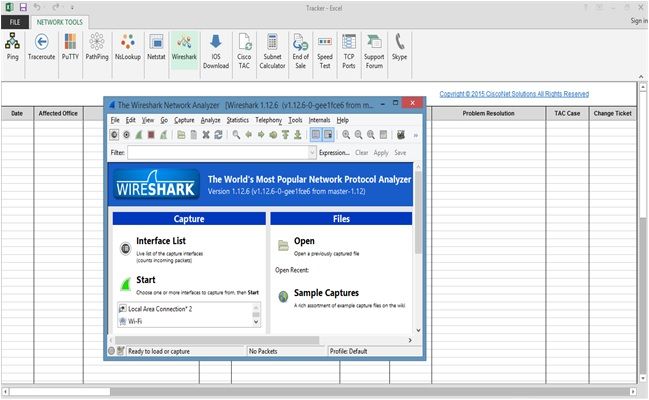This screenshot has width=649, height=400.
Task: Open the Quick Access Toolbar customize dropdown
Action: pos(70,7)
